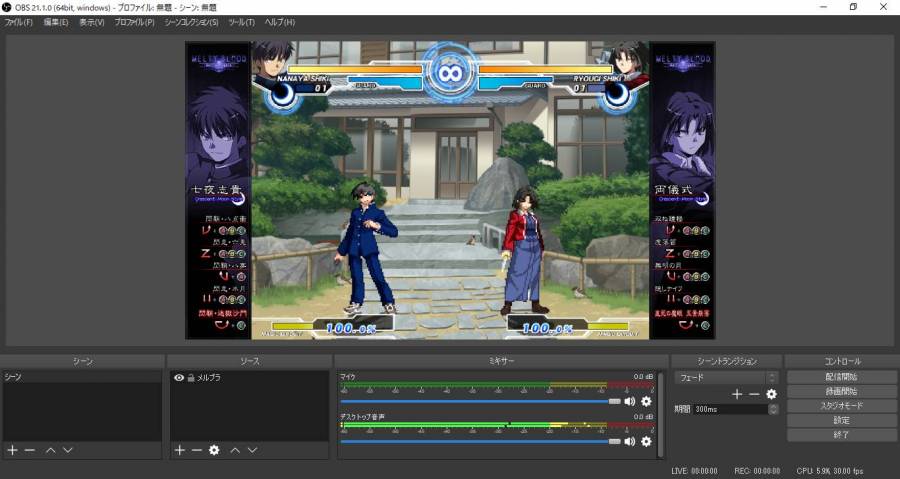Open the ファイル(F) menu
The height and width of the screenshot is (479, 900).
(18, 22)
